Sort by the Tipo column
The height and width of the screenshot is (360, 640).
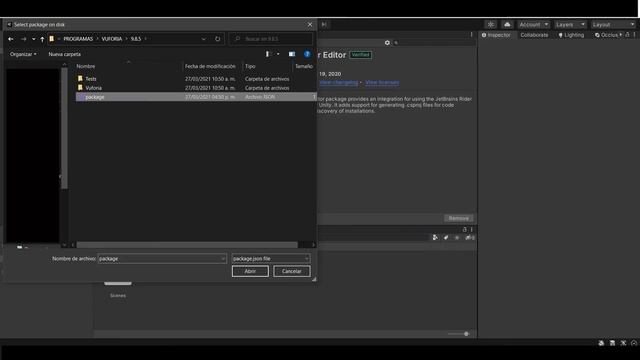(250, 66)
